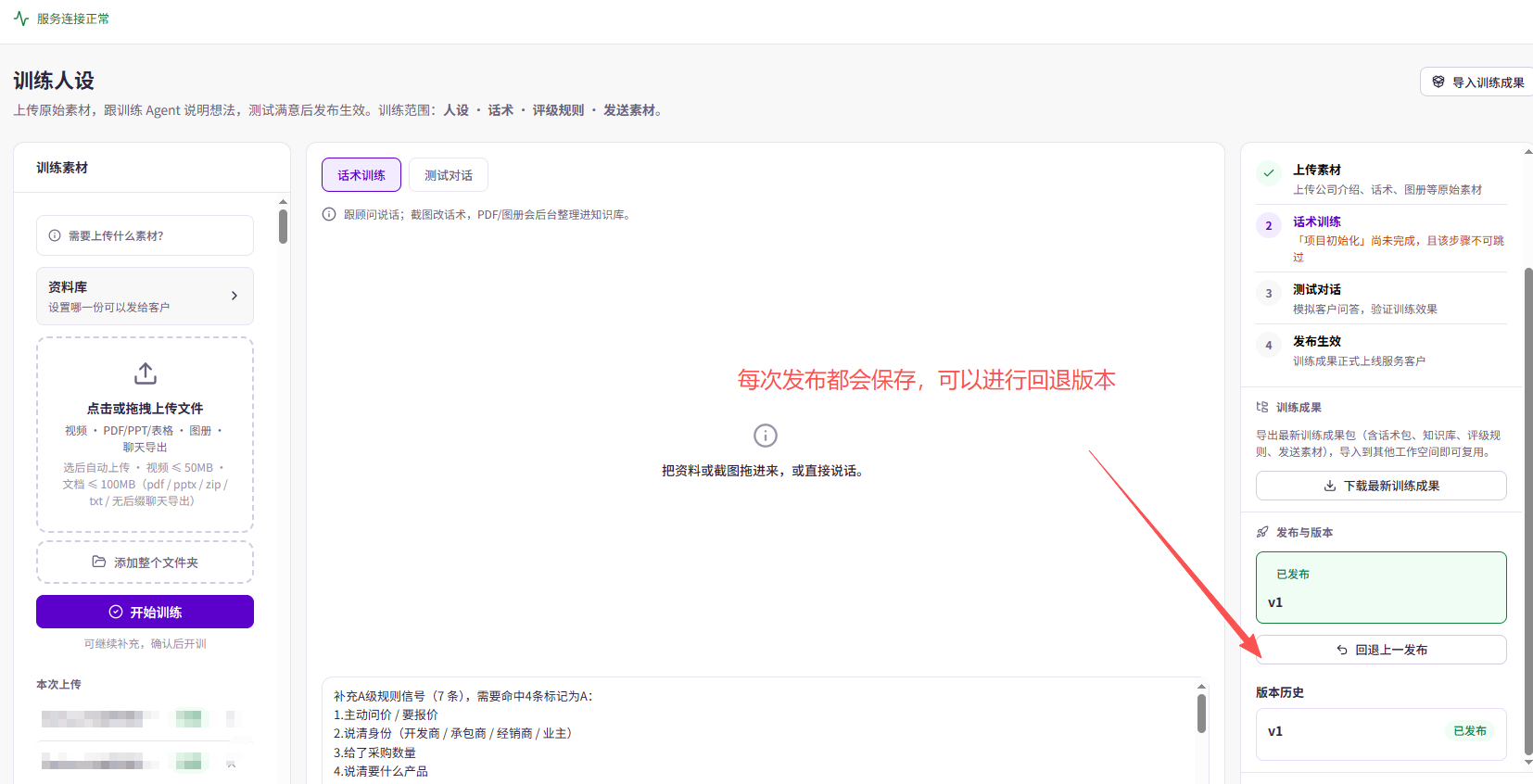This screenshot has height=784, width=1533.
Task: Click 添加整个文件夹 to add a folder
Action: 145,562
